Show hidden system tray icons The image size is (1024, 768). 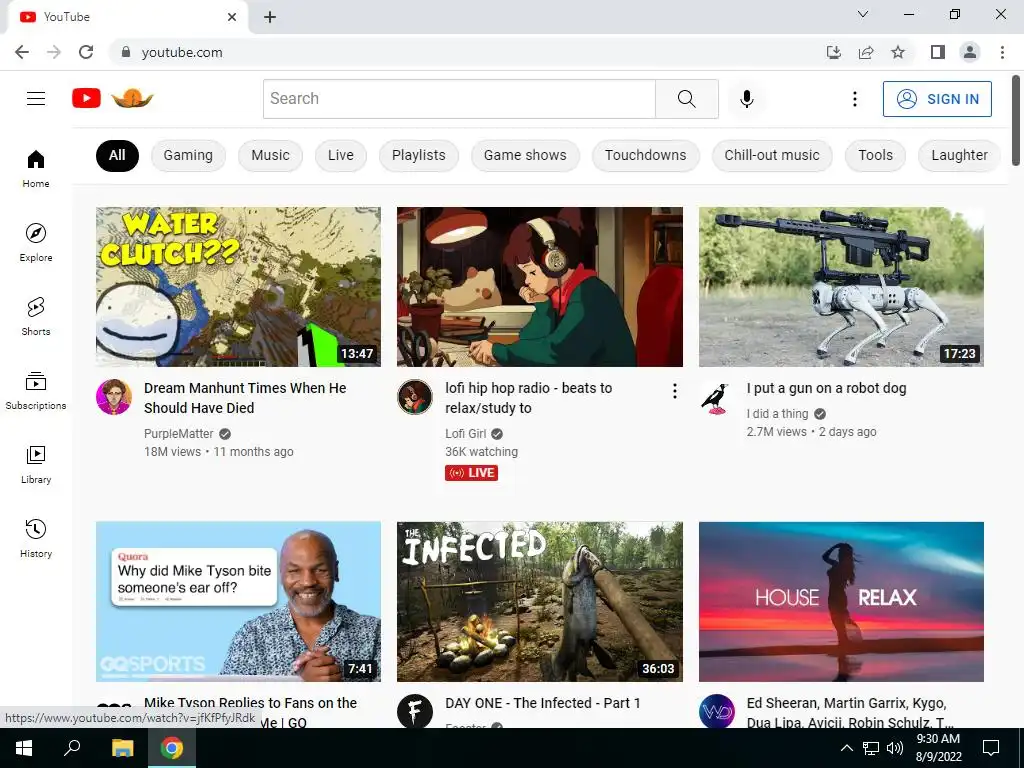pyautogui.click(x=846, y=748)
